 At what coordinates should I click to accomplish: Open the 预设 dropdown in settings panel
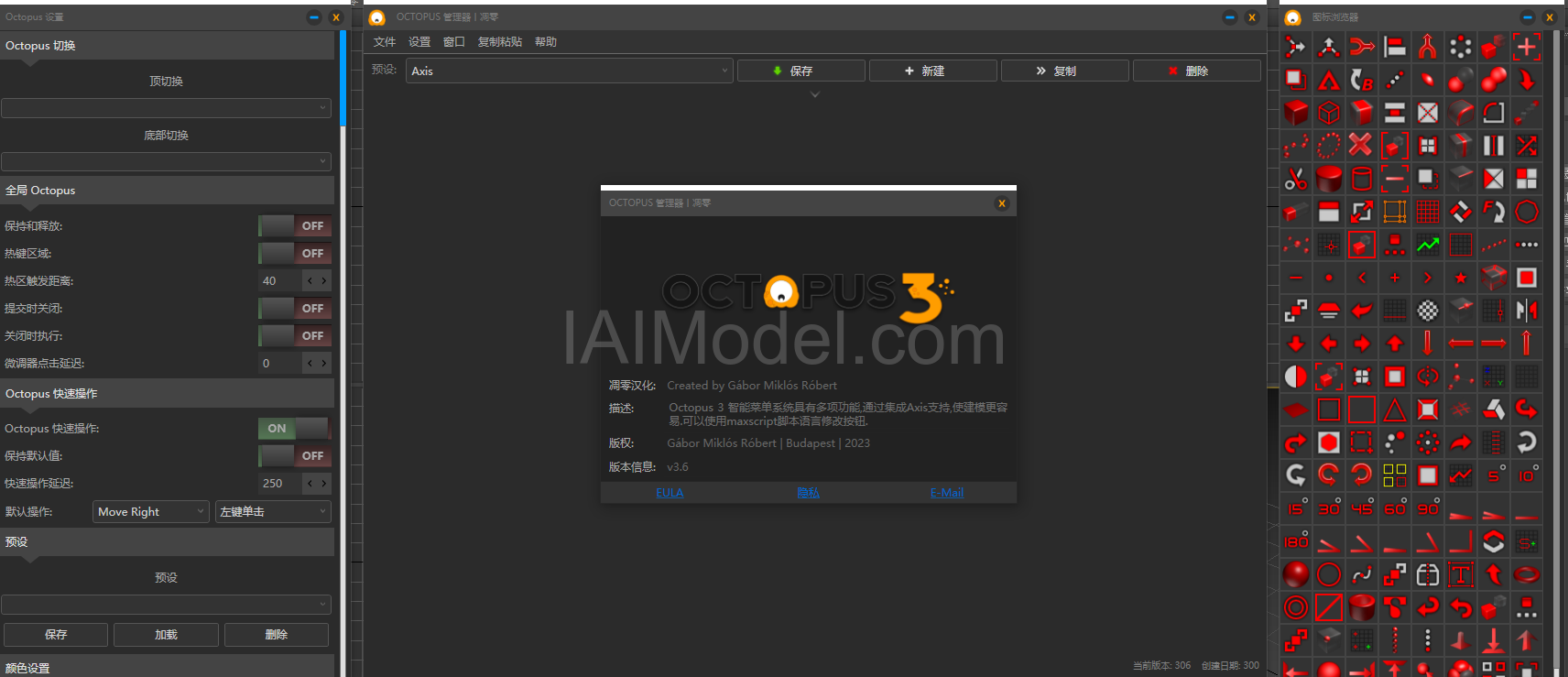[166, 605]
